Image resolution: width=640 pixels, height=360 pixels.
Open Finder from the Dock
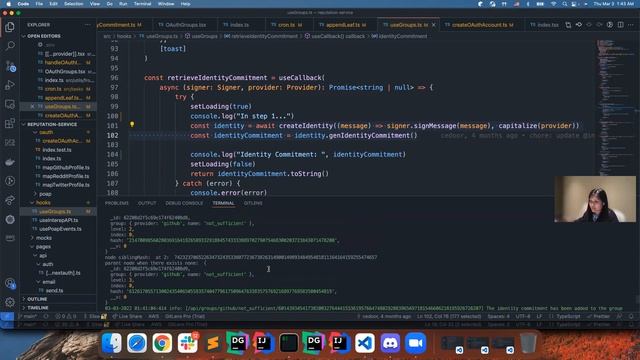[x=111, y=343]
